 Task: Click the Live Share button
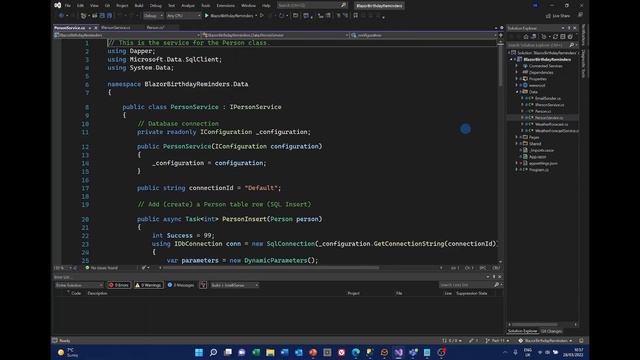[x=558, y=16]
